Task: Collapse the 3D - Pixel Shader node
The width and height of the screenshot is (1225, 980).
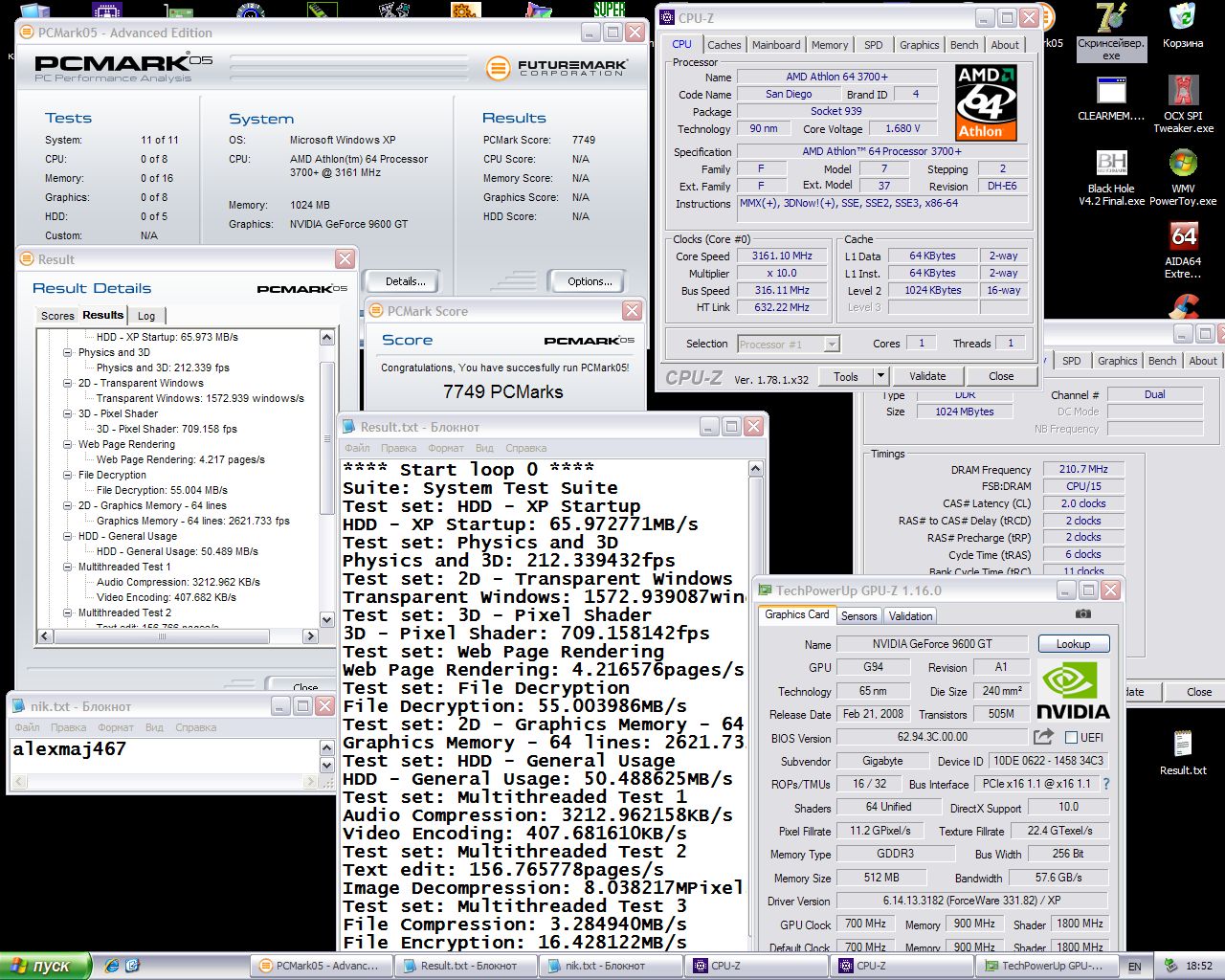Action: click(68, 413)
